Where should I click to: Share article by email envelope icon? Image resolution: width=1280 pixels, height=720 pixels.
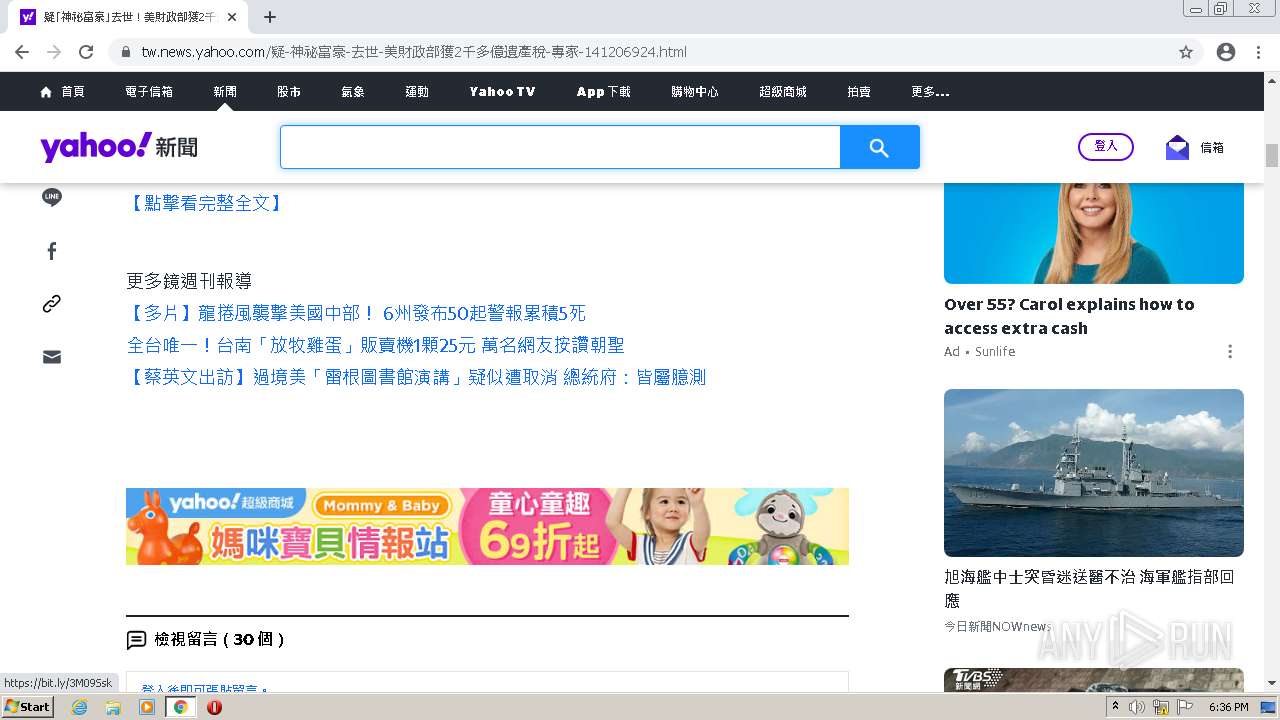[x=52, y=357]
